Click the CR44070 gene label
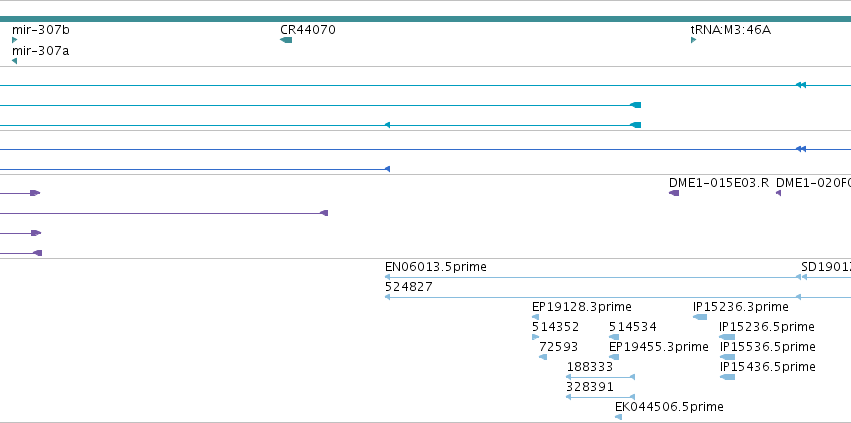 tap(308, 30)
